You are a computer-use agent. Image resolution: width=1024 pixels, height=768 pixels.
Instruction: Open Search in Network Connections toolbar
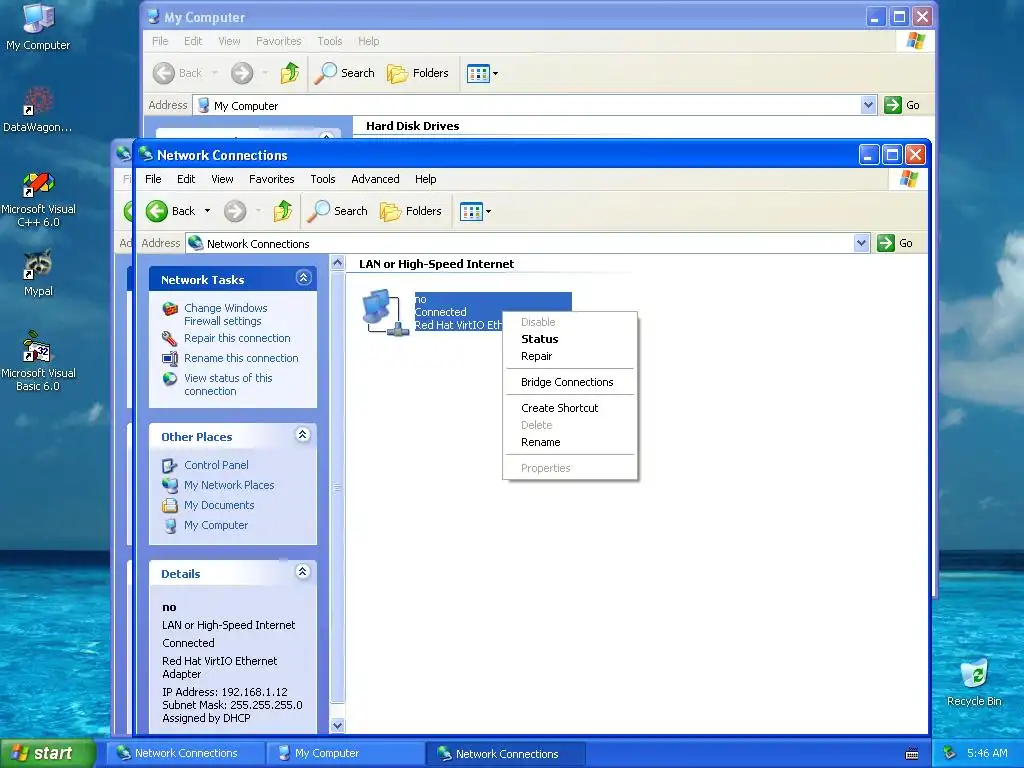coord(338,211)
